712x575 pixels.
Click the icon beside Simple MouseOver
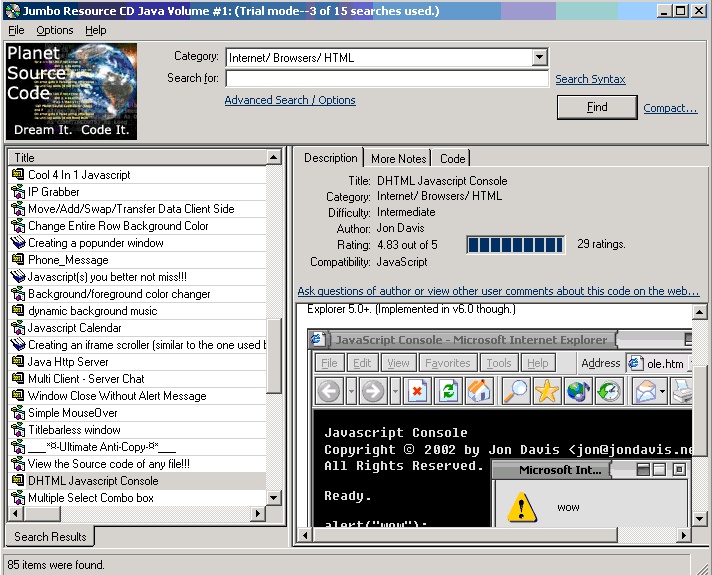coord(18,412)
